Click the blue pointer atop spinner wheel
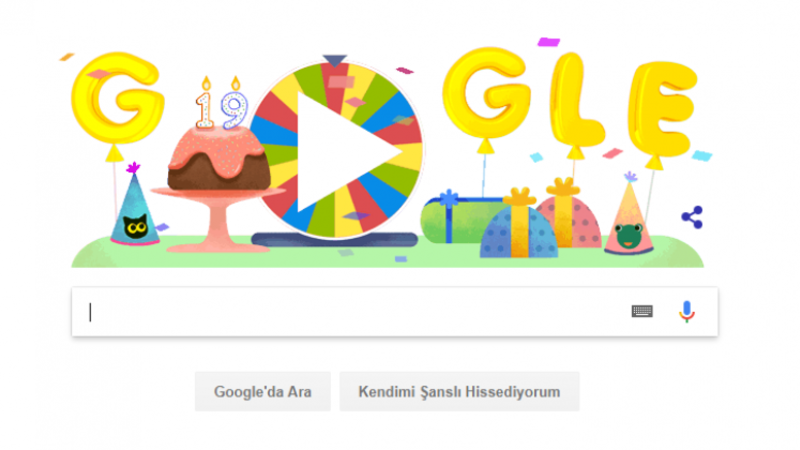The width and height of the screenshot is (800, 450). 335,61
